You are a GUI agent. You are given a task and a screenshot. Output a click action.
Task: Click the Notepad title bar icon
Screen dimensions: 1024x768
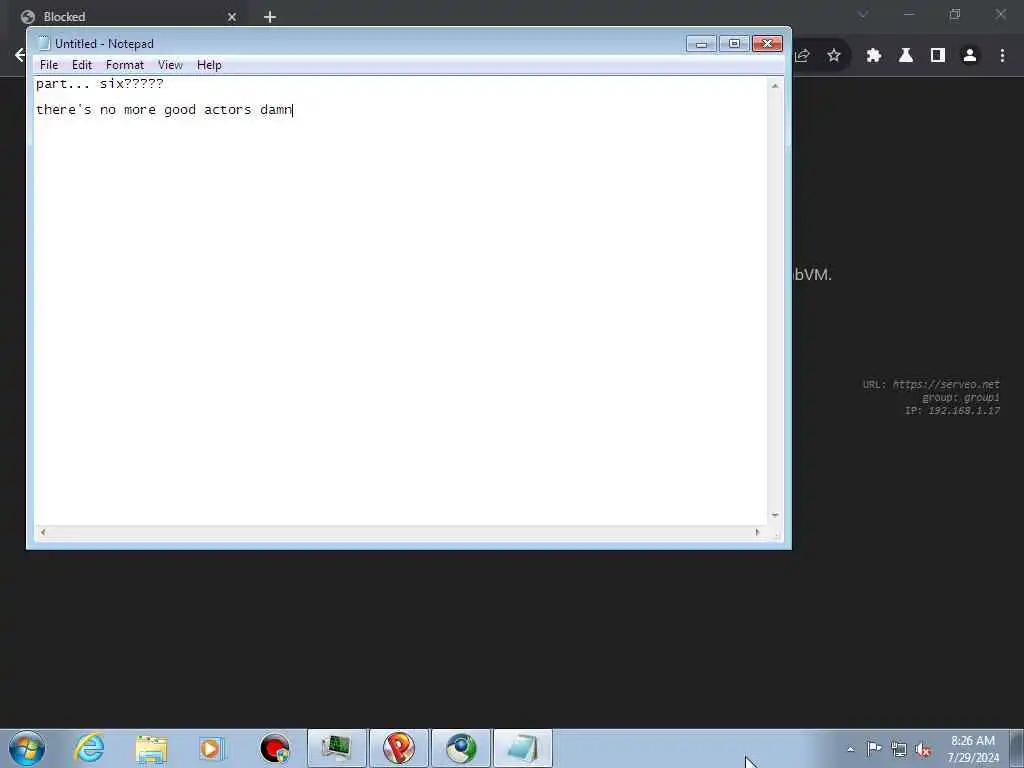tap(44, 43)
